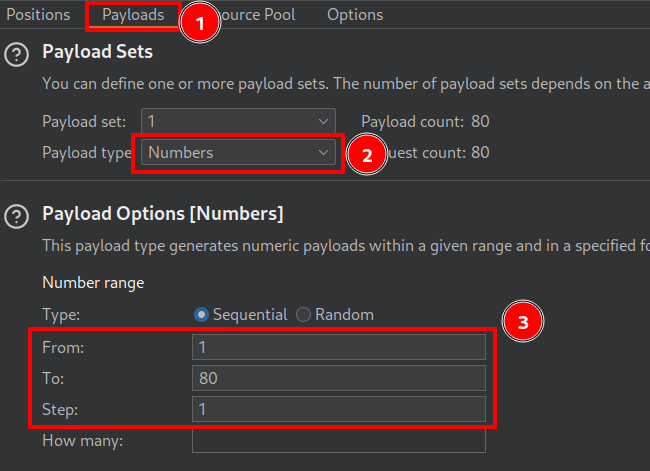Select the Sequential number type
Screen dimensions: 650x471
[202, 314]
